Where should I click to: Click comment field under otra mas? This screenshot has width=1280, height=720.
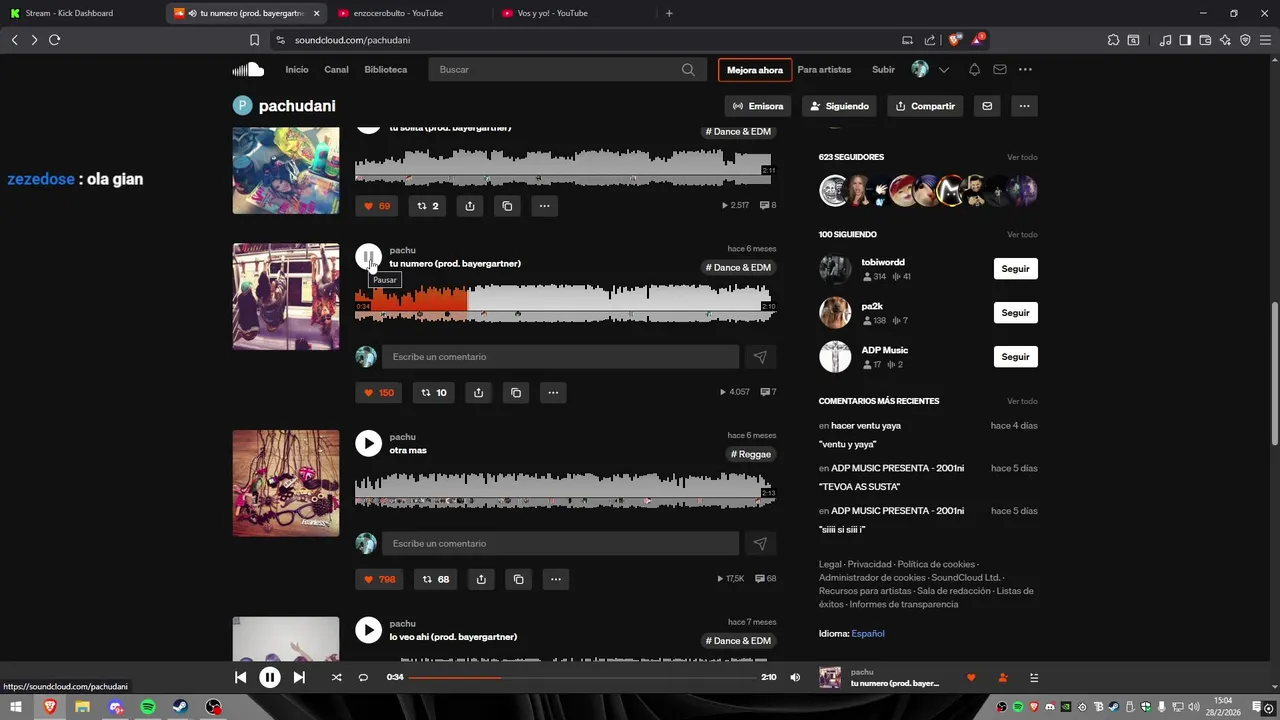tap(560, 544)
